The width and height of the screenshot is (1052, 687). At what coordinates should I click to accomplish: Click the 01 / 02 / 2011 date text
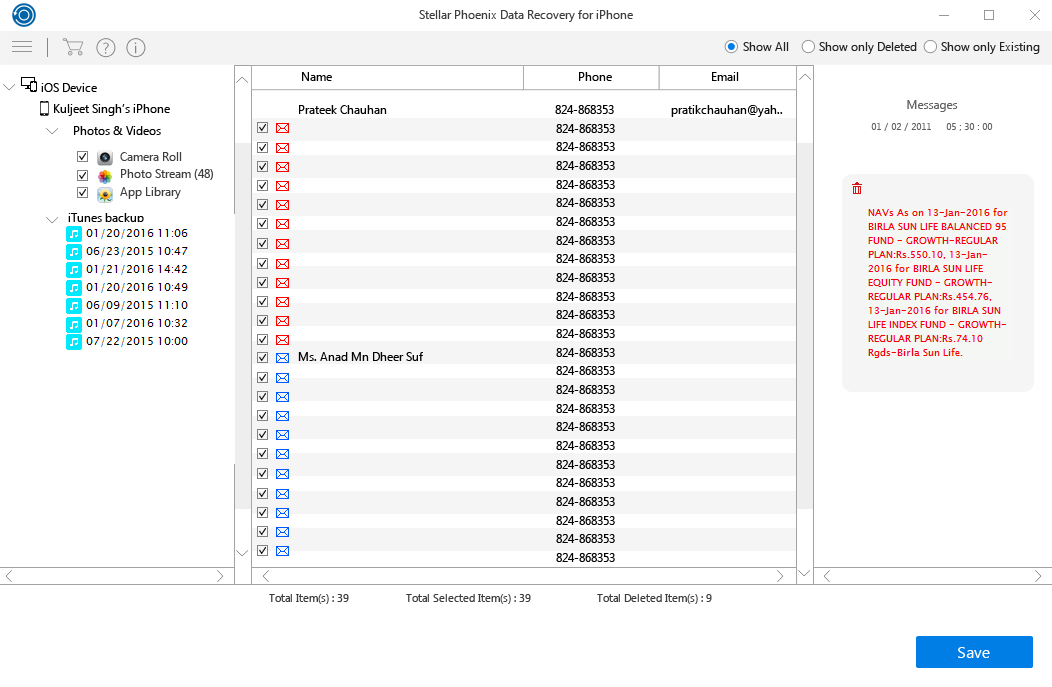901,126
